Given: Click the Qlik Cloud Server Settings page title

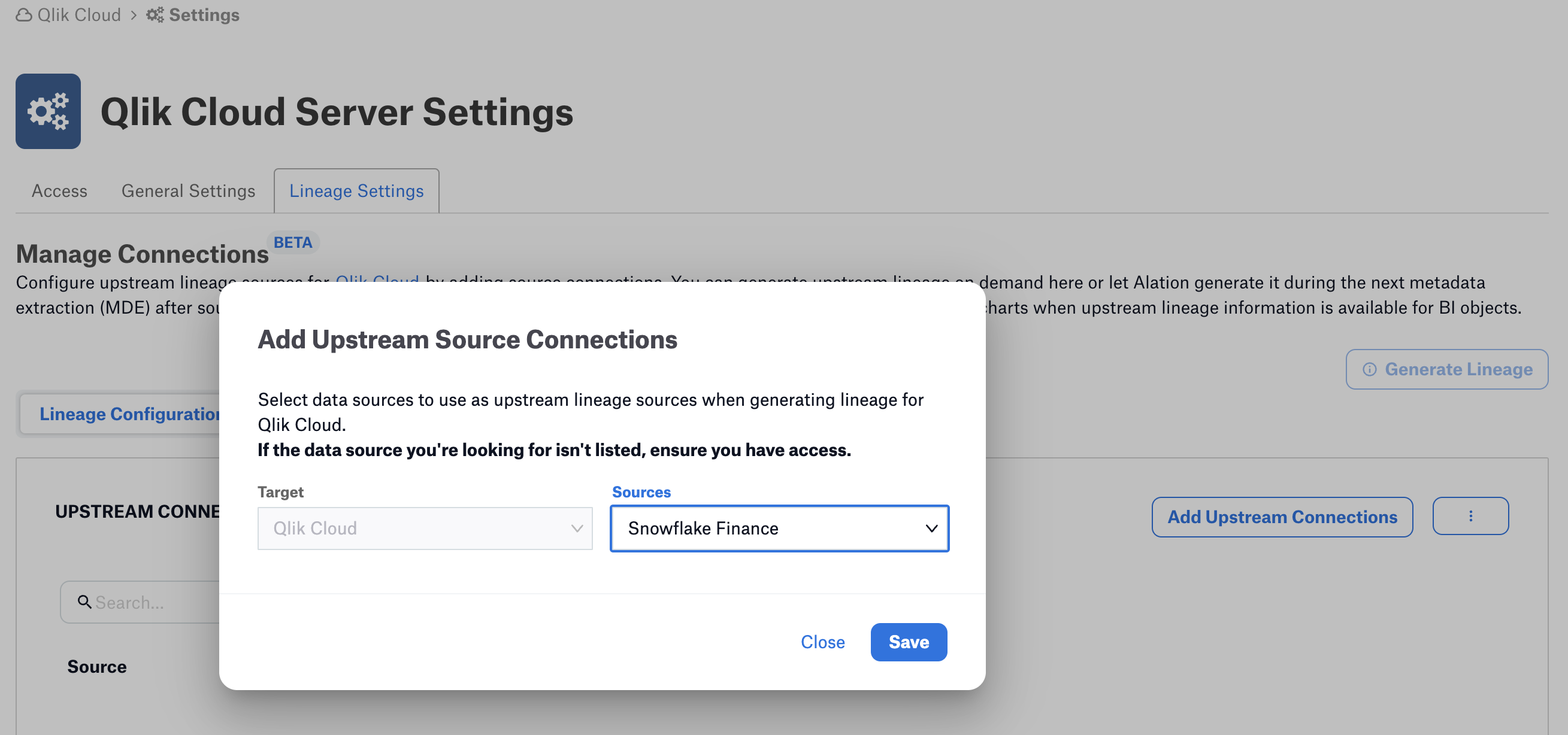Looking at the screenshot, I should point(337,112).
